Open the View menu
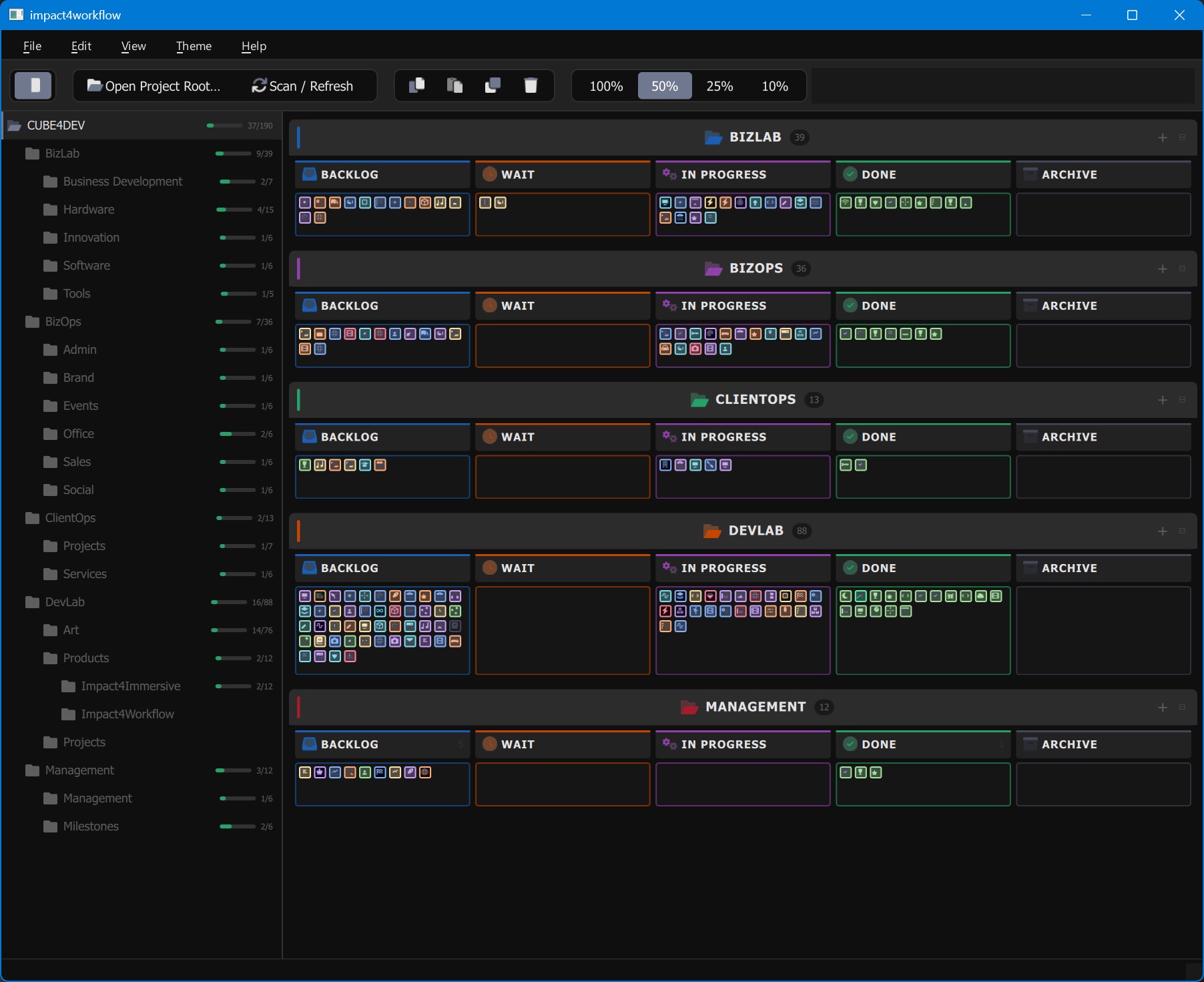 click(133, 46)
